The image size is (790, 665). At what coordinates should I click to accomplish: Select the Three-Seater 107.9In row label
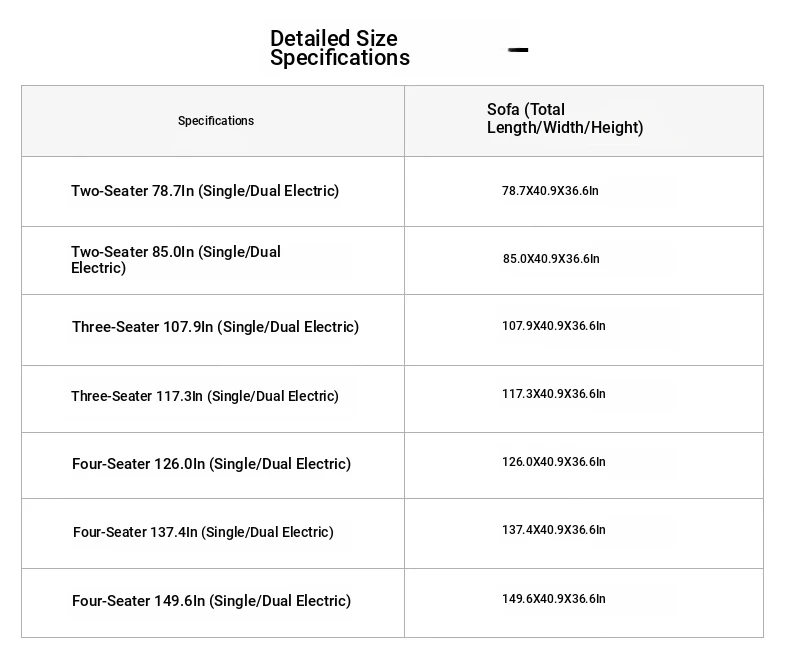point(216,327)
